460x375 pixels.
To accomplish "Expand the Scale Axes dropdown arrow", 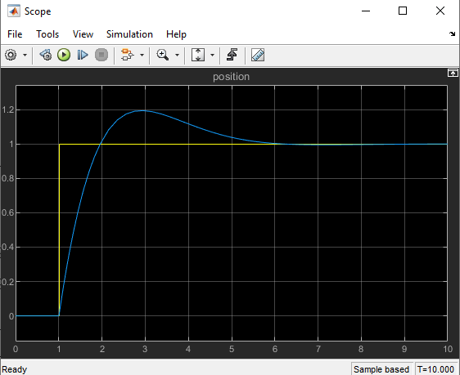I will pyautogui.click(x=212, y=55).
